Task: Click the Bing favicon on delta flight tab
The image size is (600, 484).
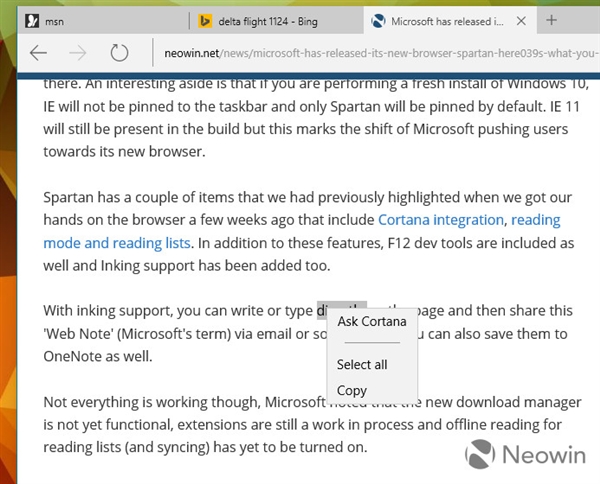Action: (x=205, y=21)
